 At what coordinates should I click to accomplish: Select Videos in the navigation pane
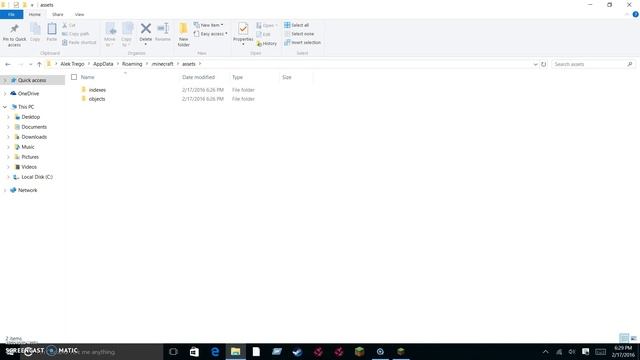[29, 167]
